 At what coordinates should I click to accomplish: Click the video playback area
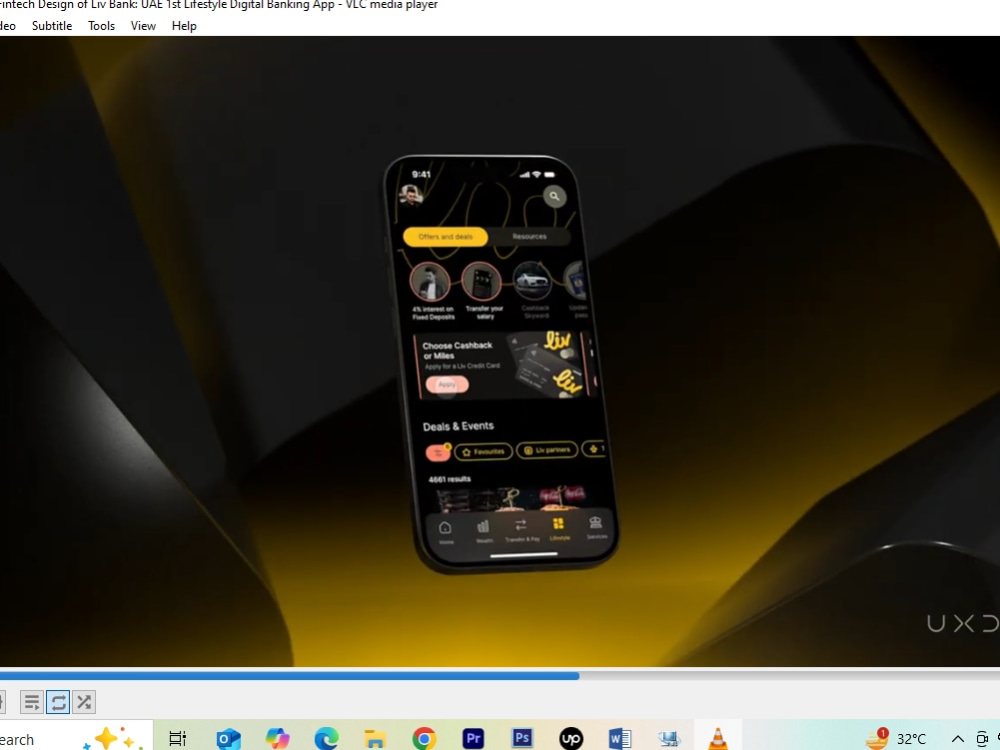pyautogui.click(x=500, y=351)
